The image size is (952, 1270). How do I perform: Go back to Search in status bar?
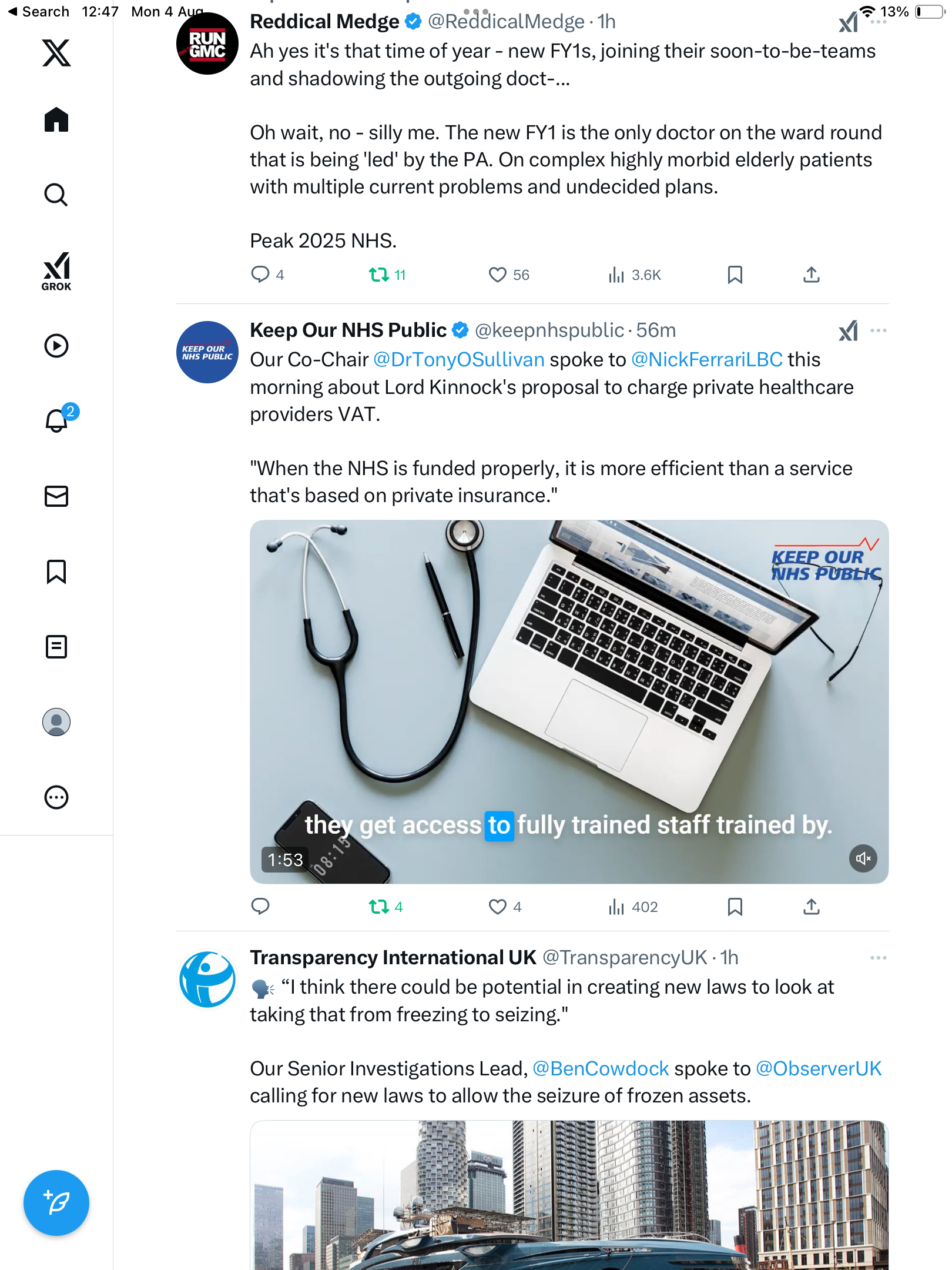pyautogui.click(x=39, y=12)
